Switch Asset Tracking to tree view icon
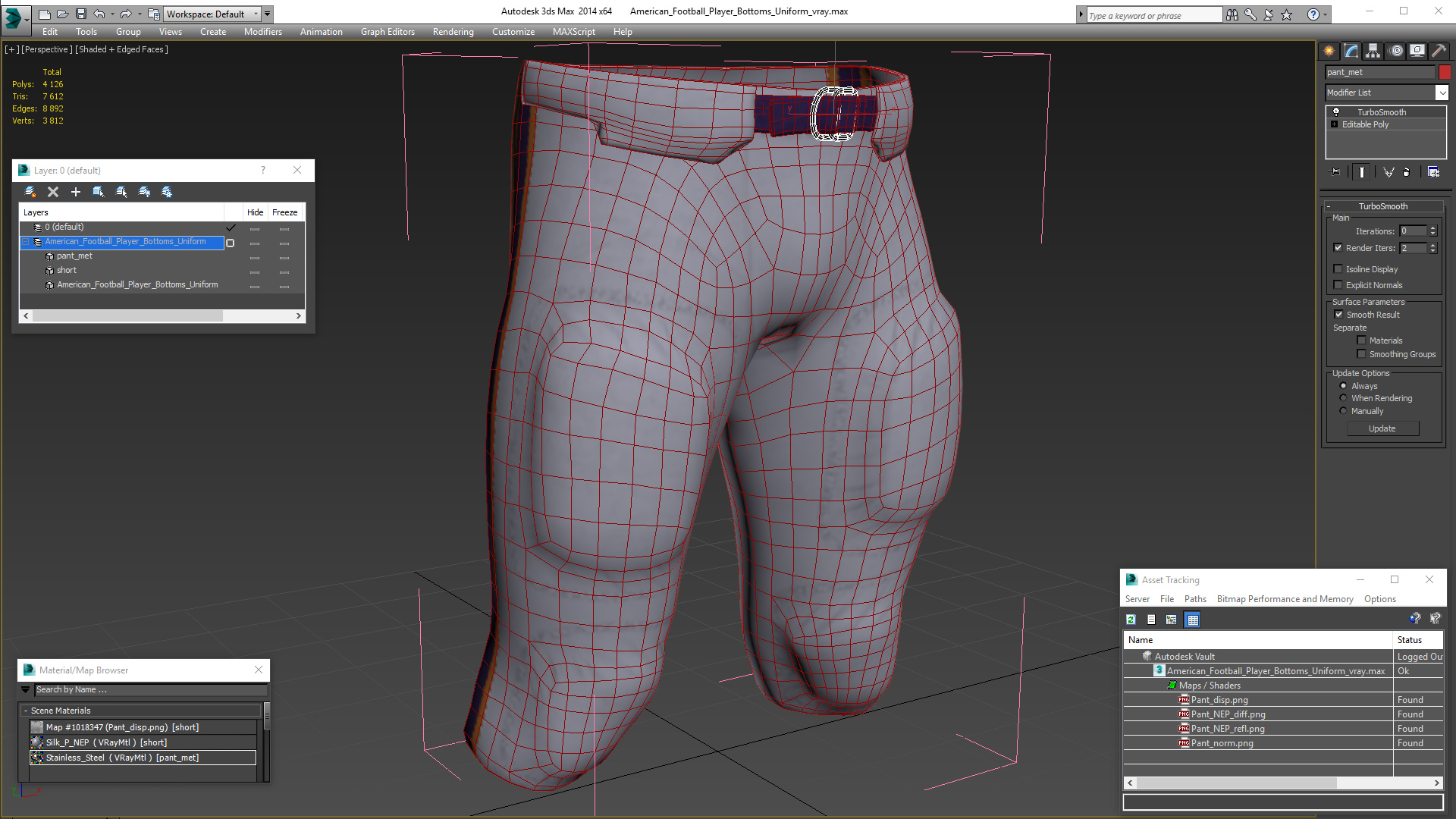 1172,620
